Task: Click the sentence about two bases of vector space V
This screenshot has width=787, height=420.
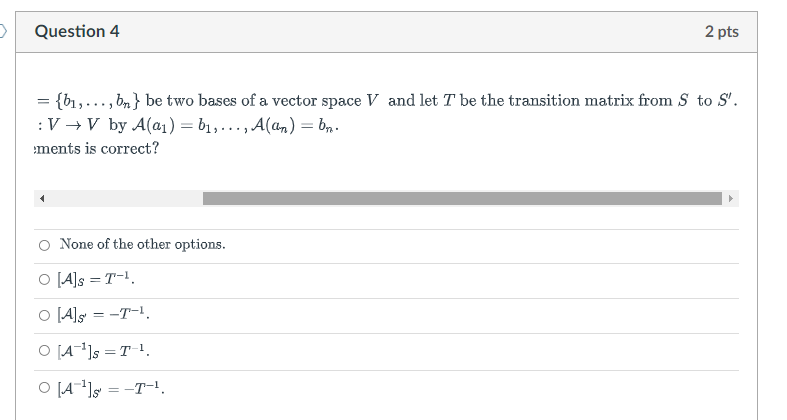Action: click(386, 101)
